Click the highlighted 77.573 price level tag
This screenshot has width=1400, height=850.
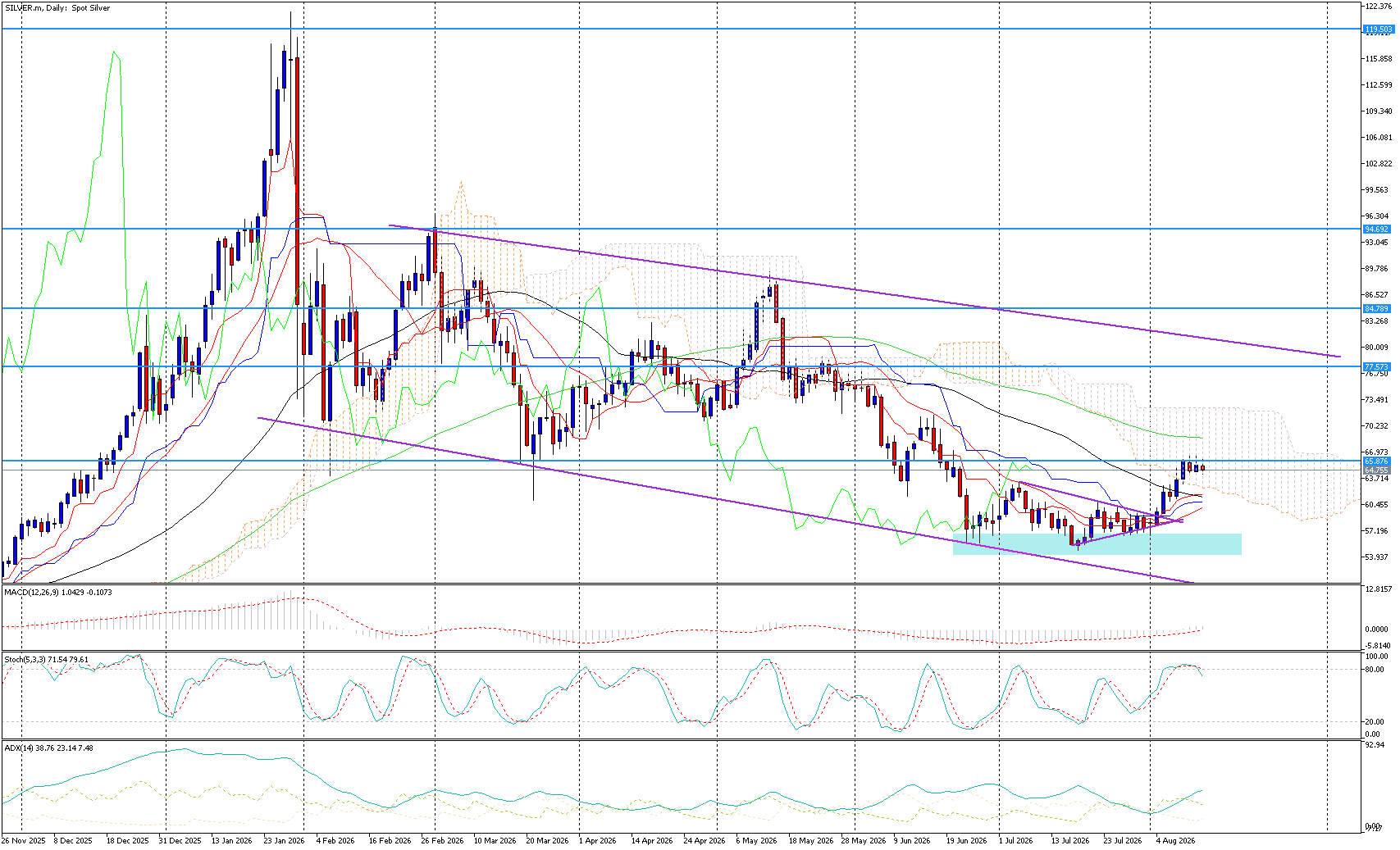click(1376, 366)
